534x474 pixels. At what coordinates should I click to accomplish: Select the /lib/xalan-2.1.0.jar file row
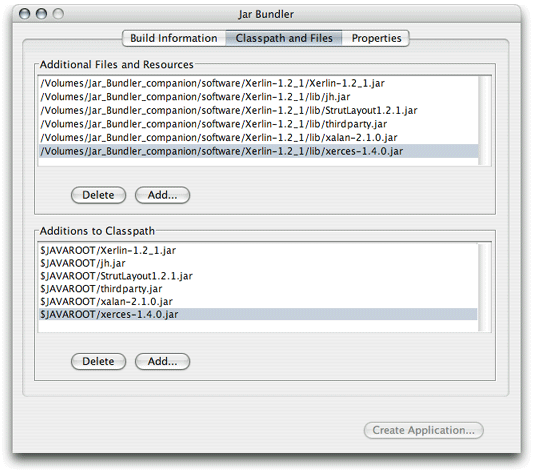pos(258,138)
